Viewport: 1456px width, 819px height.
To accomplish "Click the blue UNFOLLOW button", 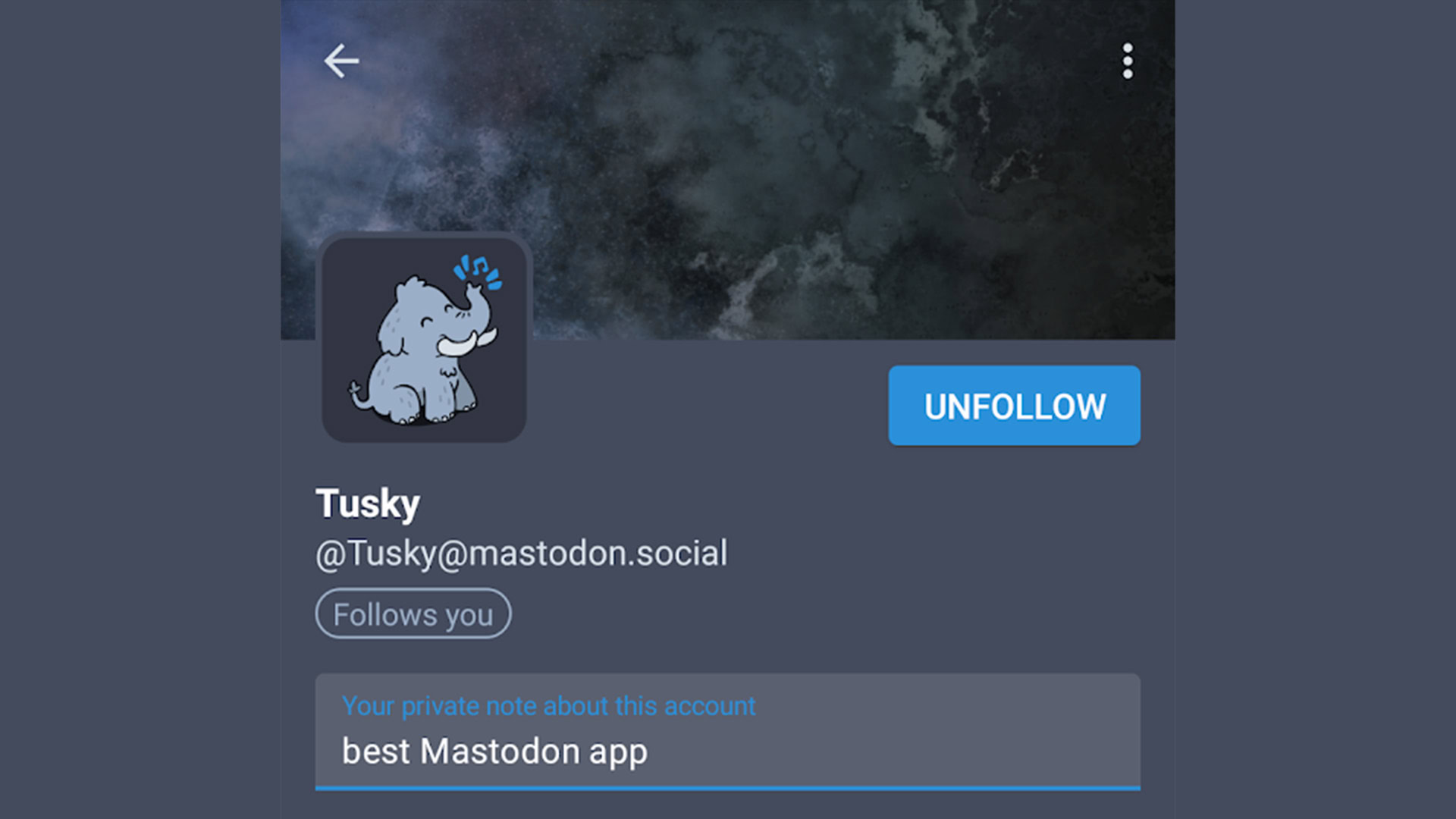I will (1014, 406).
